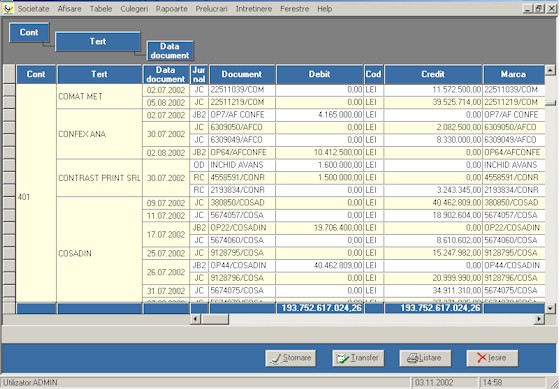Select the Tert grouping box above the table

(98, 41)
